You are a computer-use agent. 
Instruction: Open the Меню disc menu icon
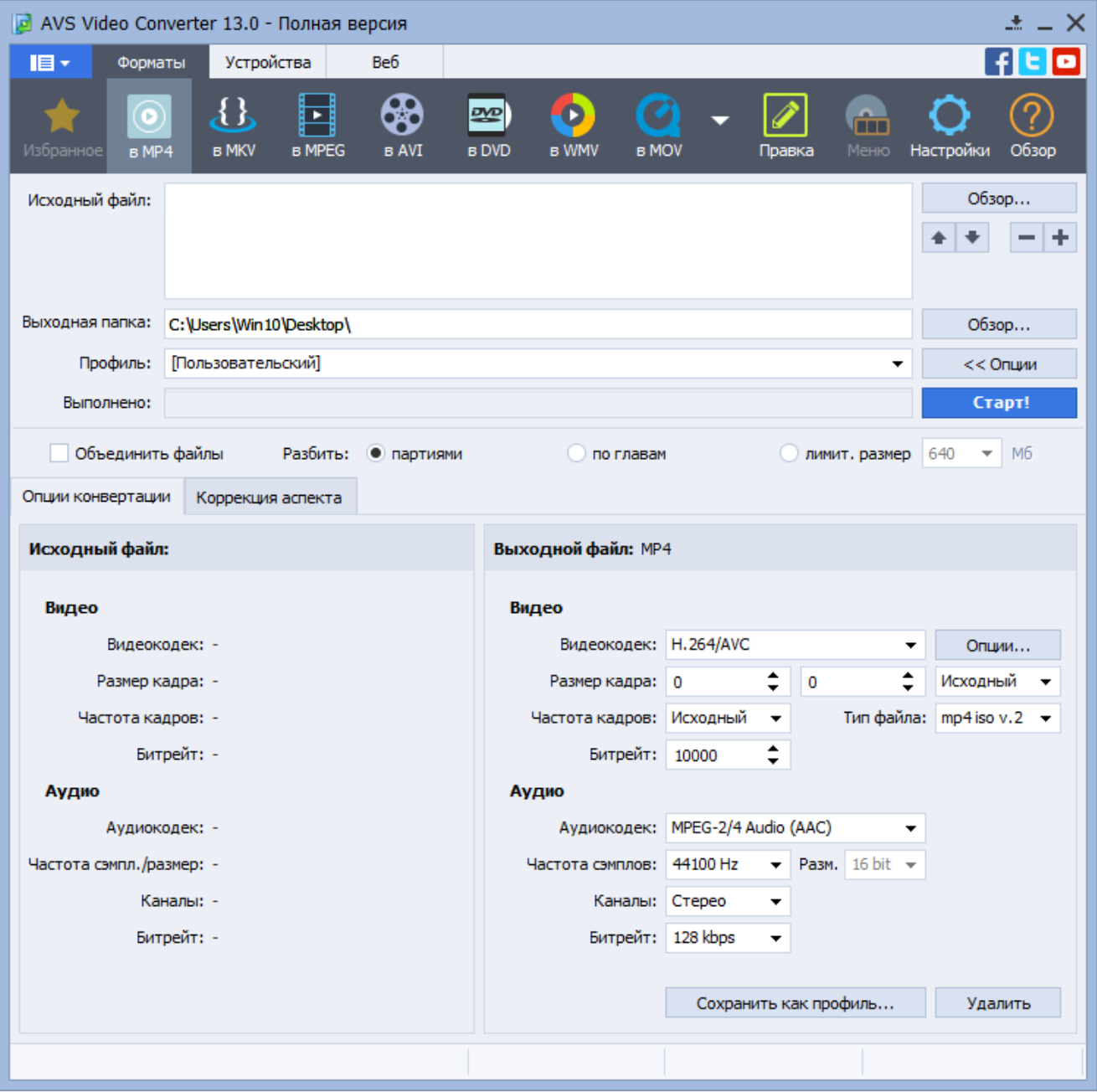click(868, 126)
